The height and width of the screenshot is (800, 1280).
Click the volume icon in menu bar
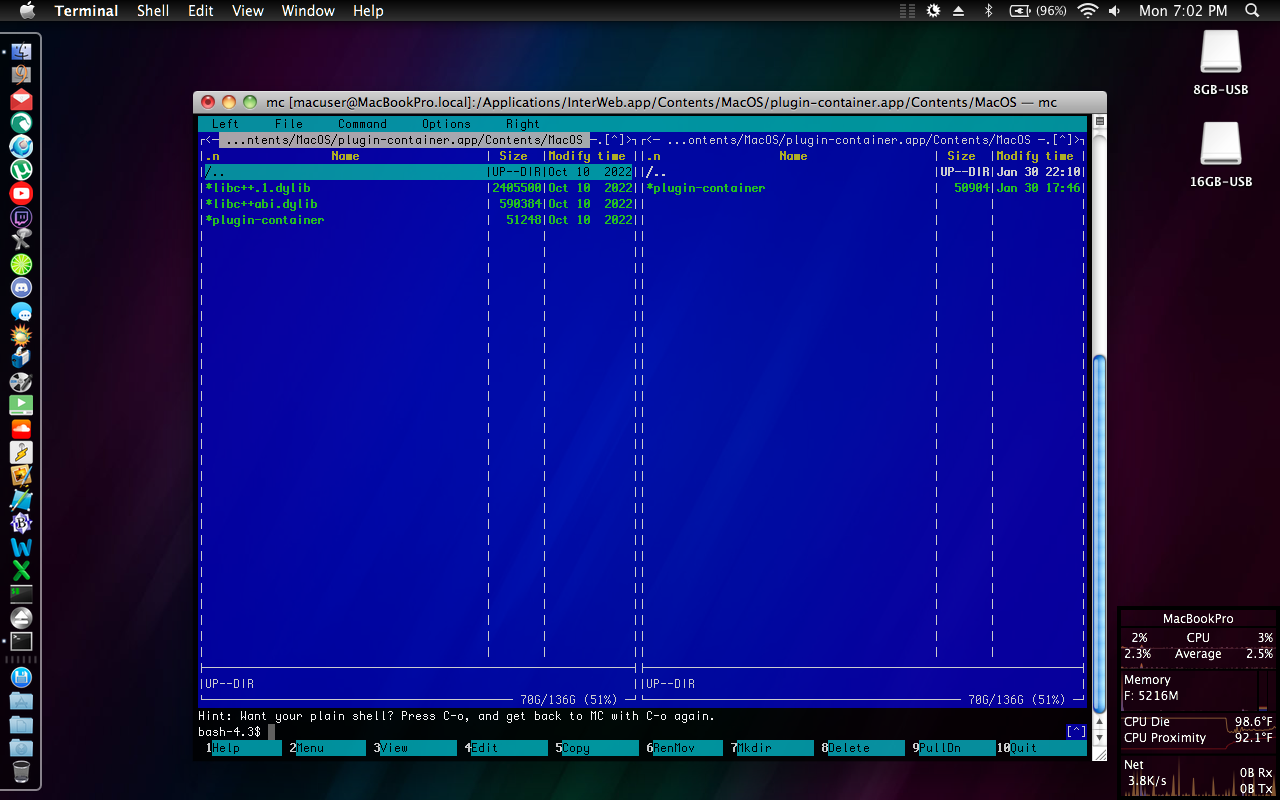click(1115, 11)
